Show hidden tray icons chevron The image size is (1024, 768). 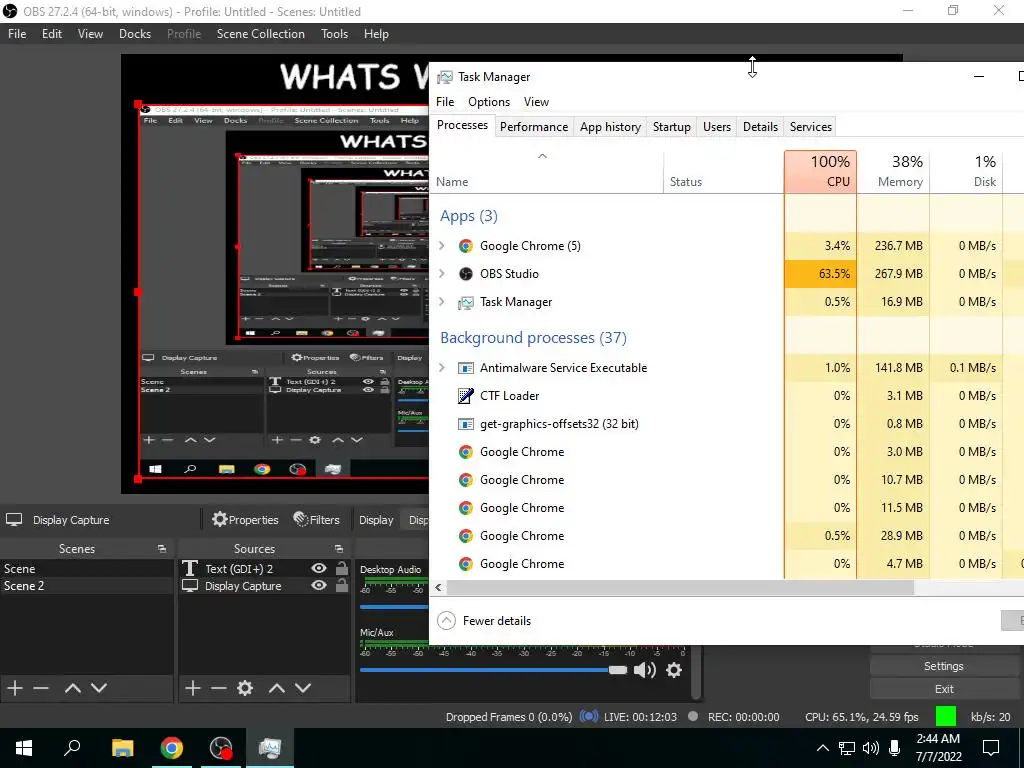[x=823, y=748]
